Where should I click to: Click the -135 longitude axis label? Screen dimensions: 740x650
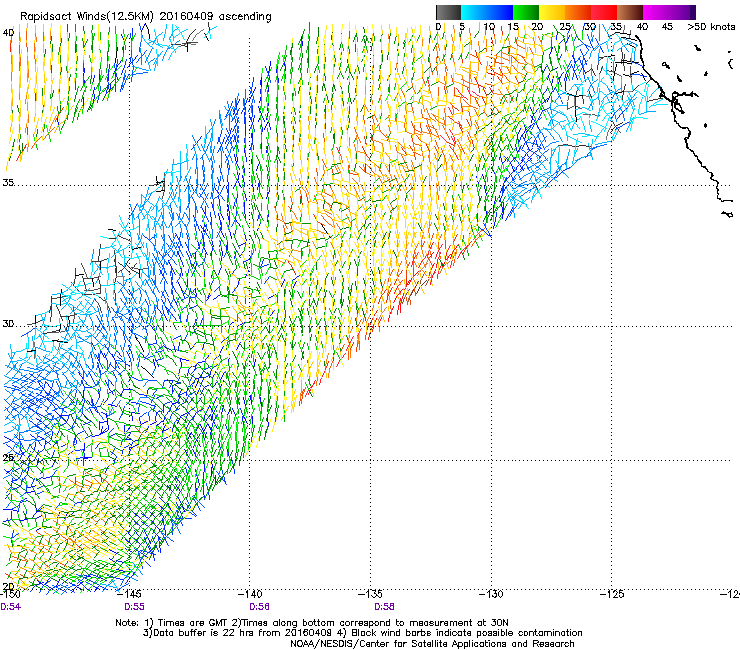tap(370, 594)
